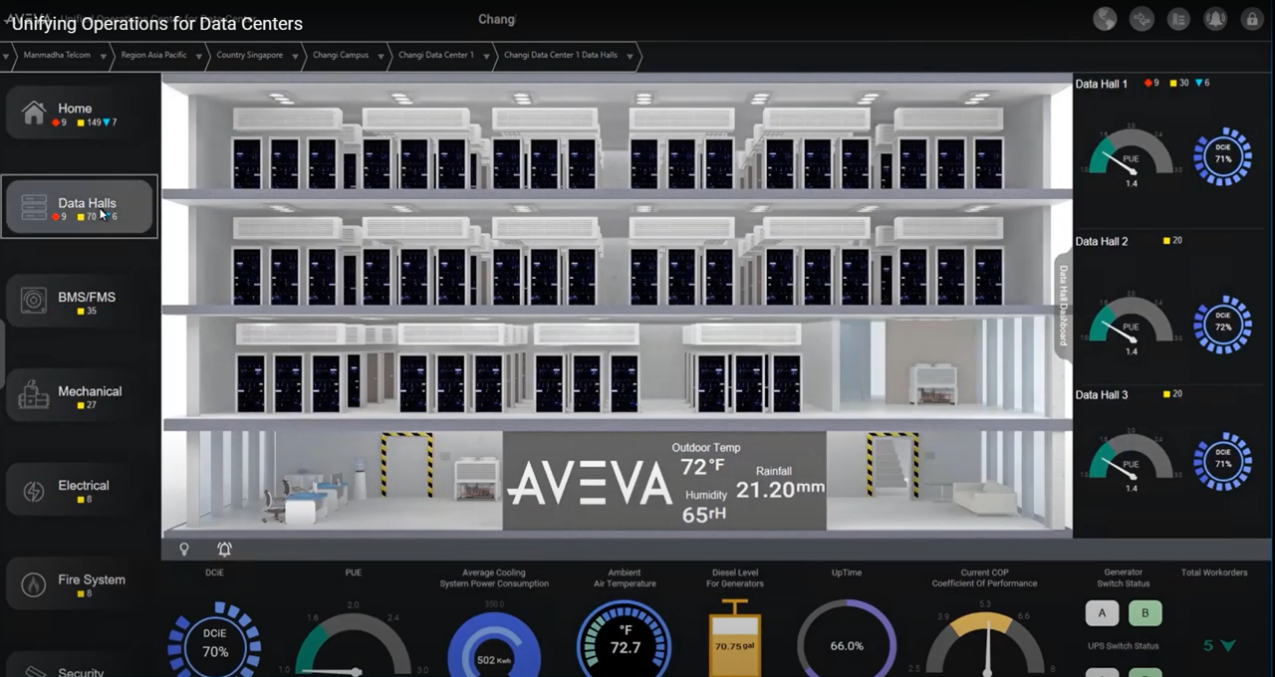Viewport: 1275px width, 677px height.
Task: Expand the Total Workorders green chevron
Action: tap(1228, 646)
